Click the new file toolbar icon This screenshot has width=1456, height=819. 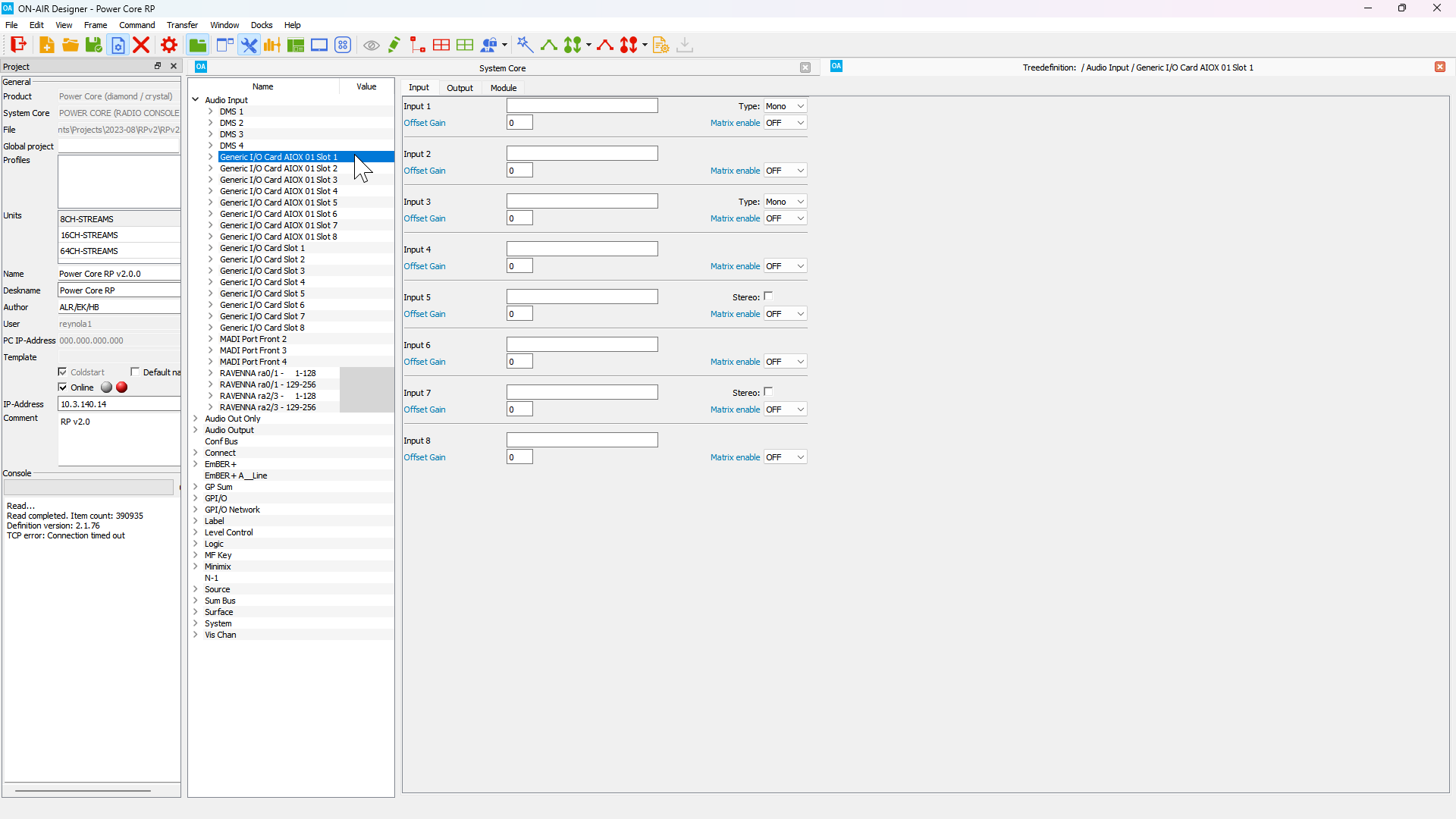(x=46, y=45)
